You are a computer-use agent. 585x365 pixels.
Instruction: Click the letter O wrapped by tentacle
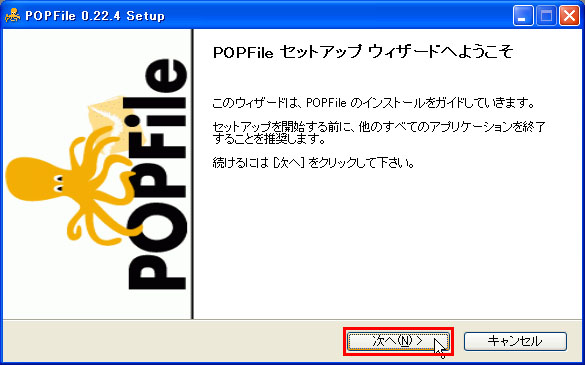(157, 224)
